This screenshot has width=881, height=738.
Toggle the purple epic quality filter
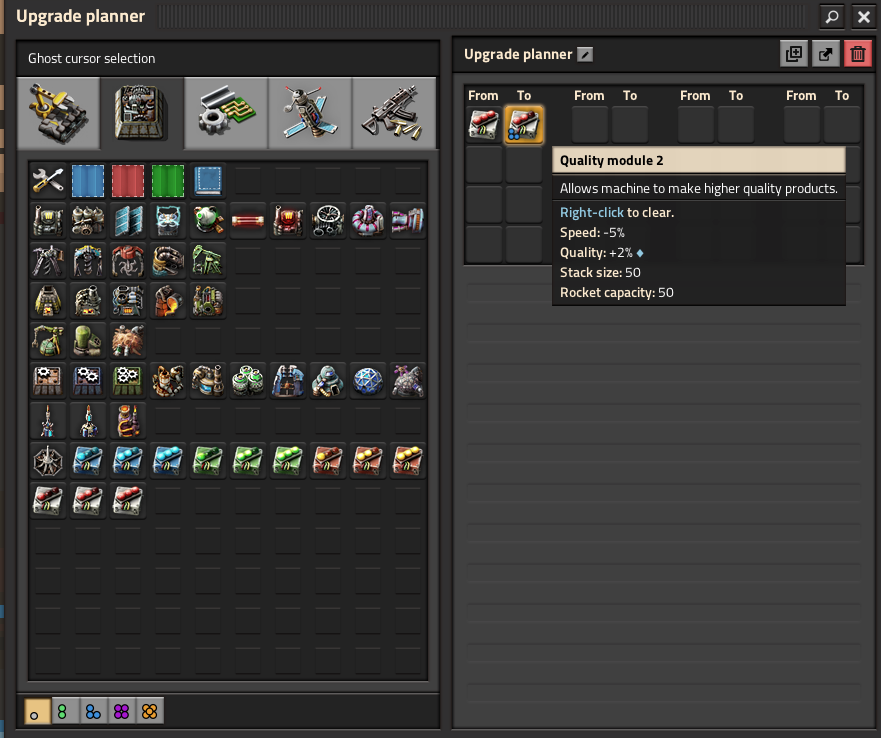122,711
